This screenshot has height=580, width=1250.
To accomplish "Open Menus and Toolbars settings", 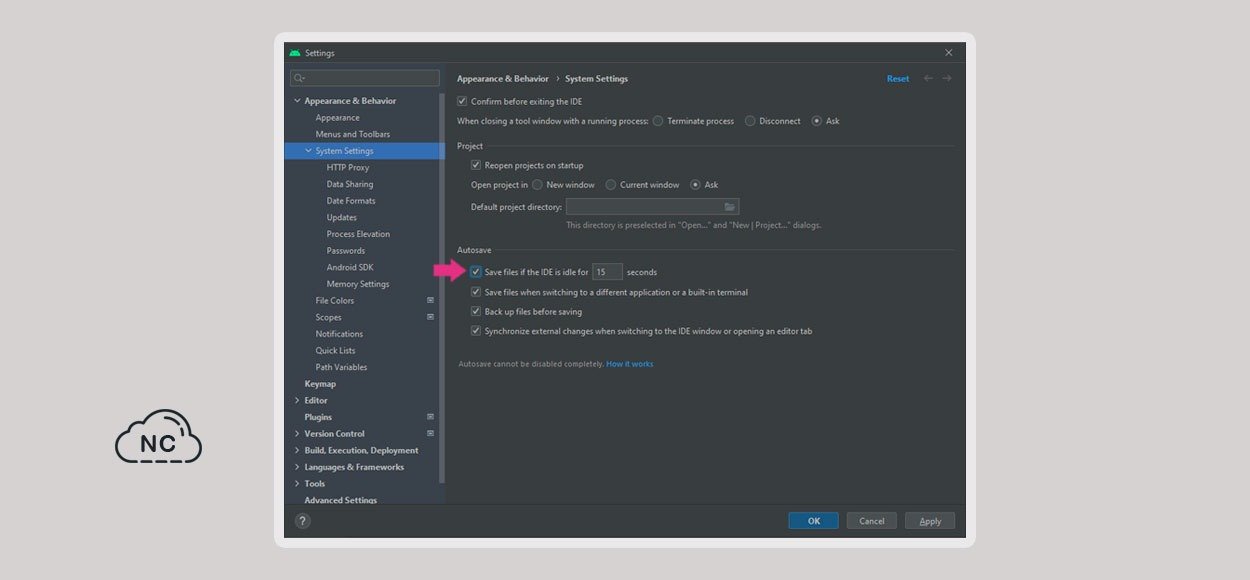I will pos(353,134).
